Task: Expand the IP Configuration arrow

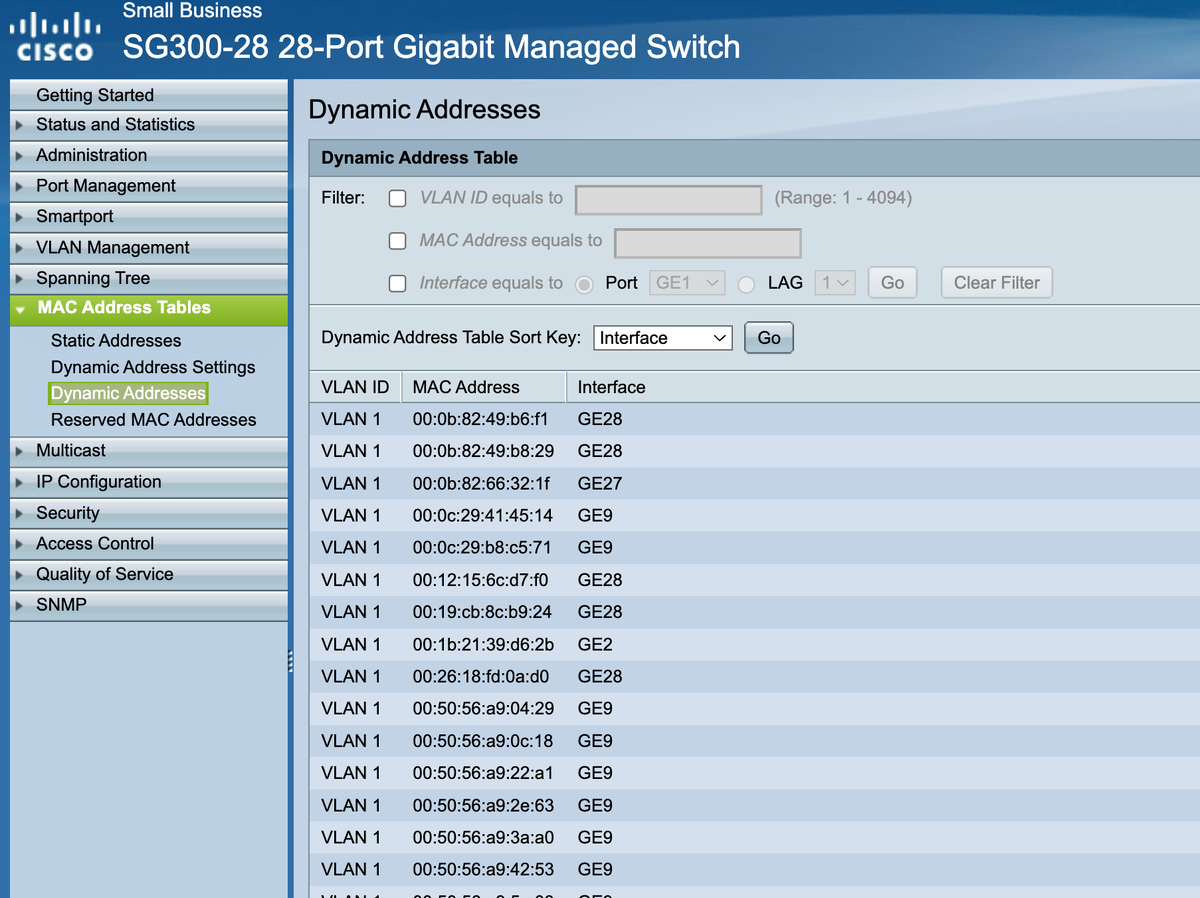Action: [19, 482]
